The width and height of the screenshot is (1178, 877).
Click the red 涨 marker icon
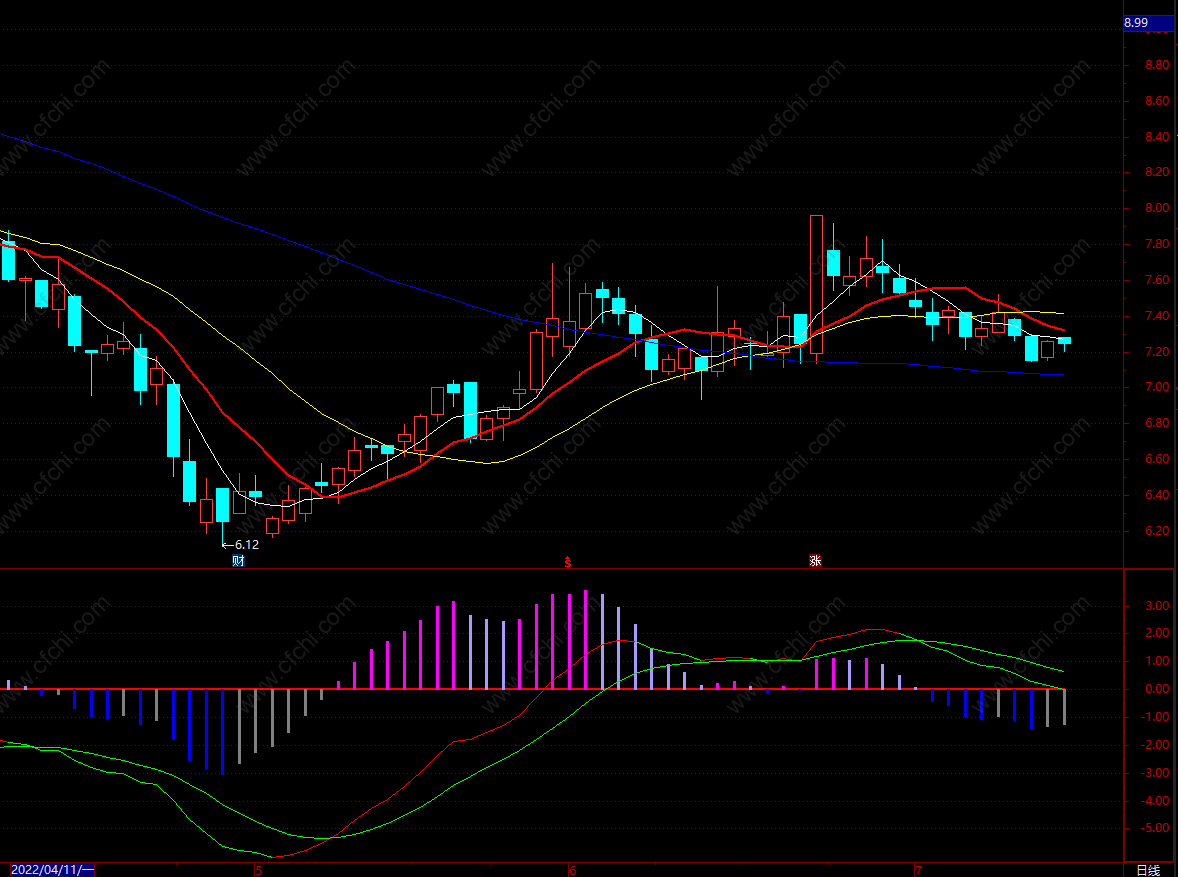point(815,561)
